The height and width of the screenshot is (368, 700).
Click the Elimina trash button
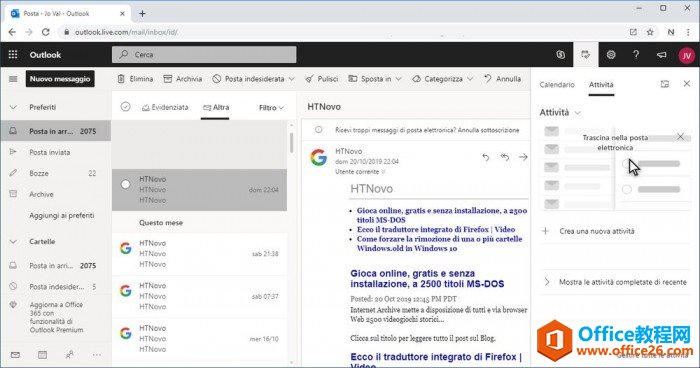coord(135,79)
